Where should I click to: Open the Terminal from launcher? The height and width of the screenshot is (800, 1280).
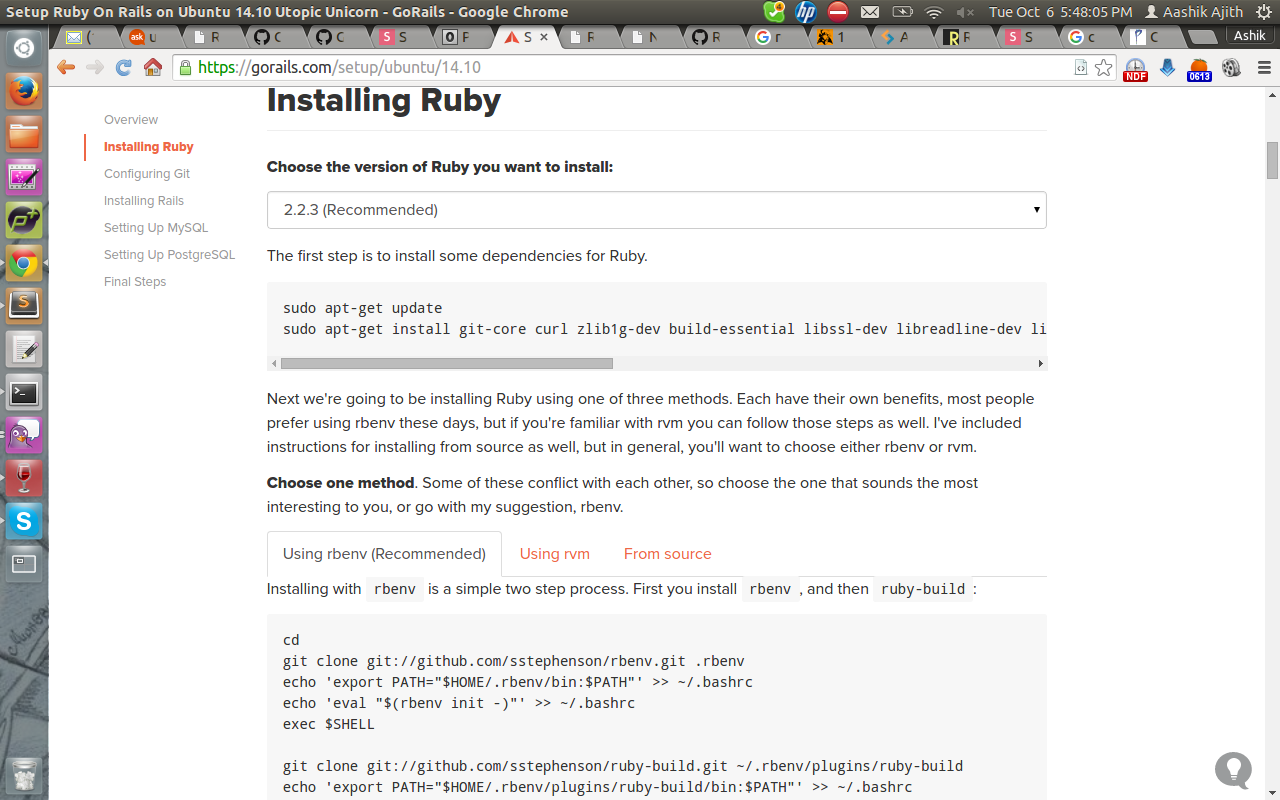(x=24, y=392)
